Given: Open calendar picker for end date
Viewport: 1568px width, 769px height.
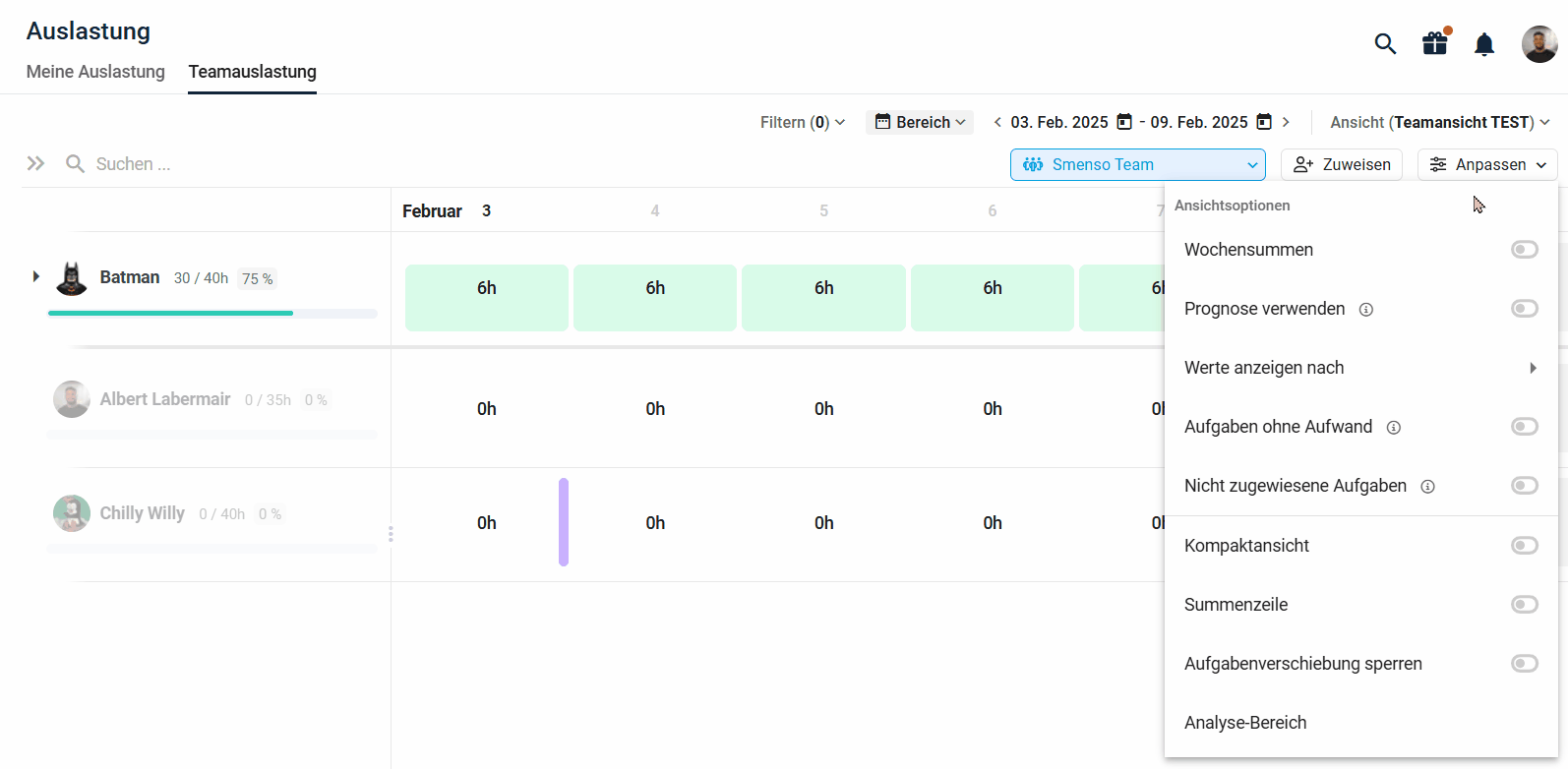Looking at the screenshot, I should pos(1264,122).
